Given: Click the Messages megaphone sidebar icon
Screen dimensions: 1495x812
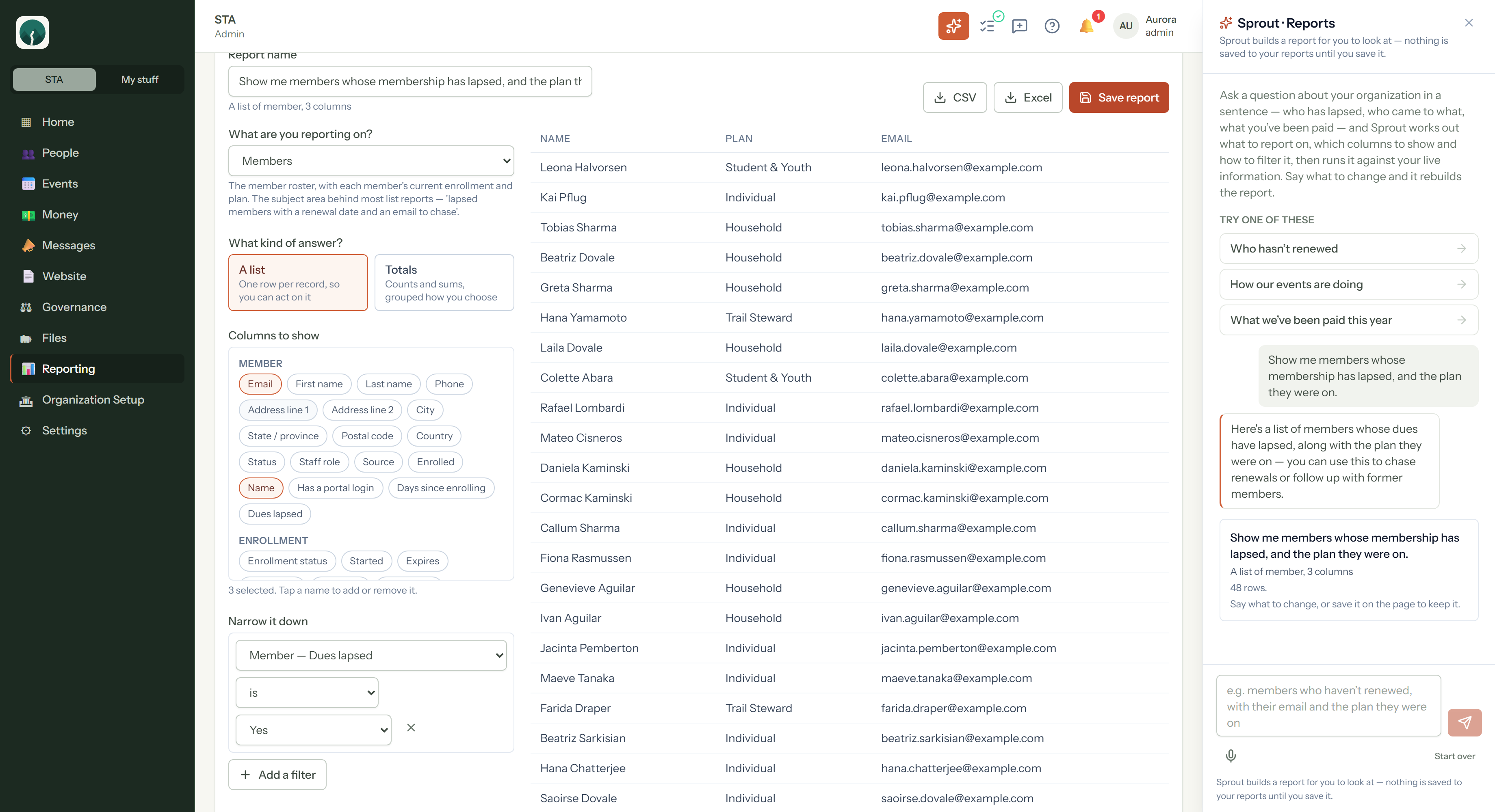Looking at the screenshot, I should 27,245.
